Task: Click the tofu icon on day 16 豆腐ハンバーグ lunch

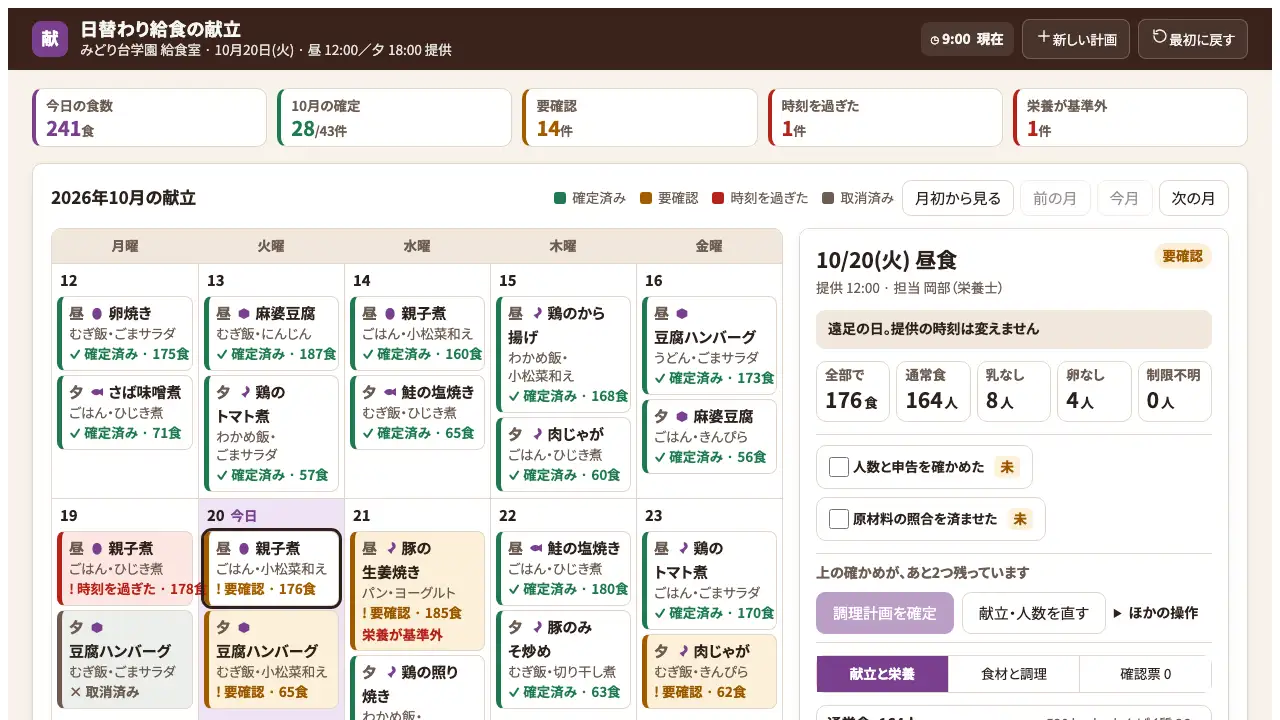Action: (682, 313)
